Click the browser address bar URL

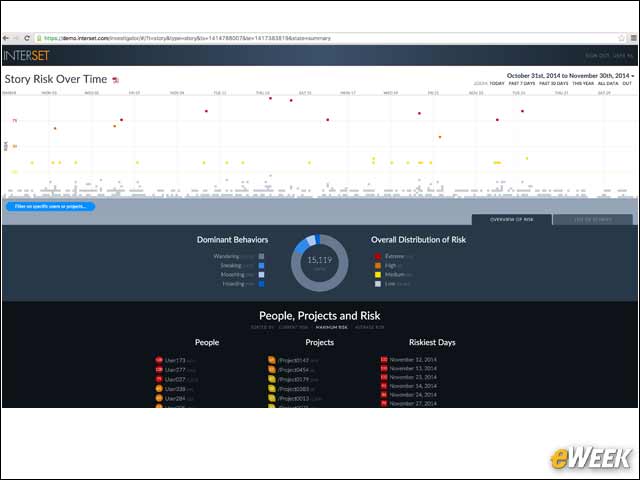coord(187,38)
